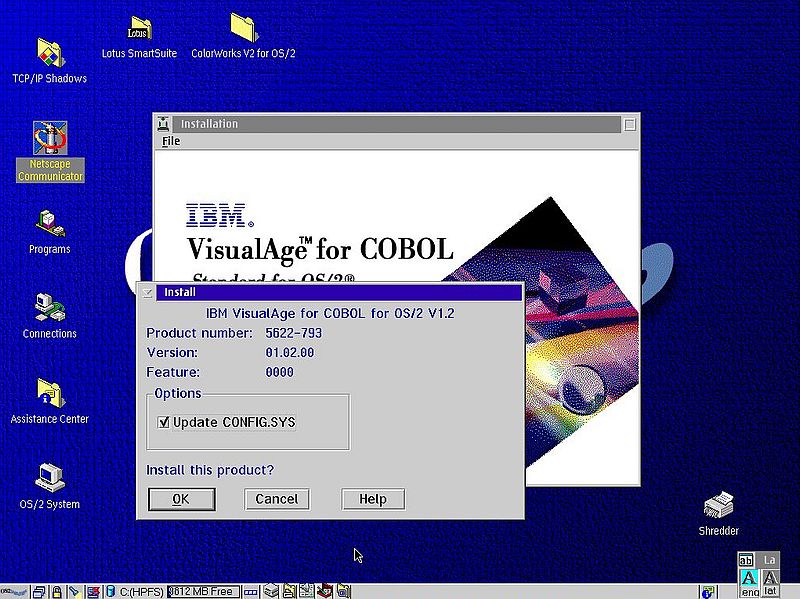Uncheck the Update CONFIG.SYS checkbox

[164, 422]
